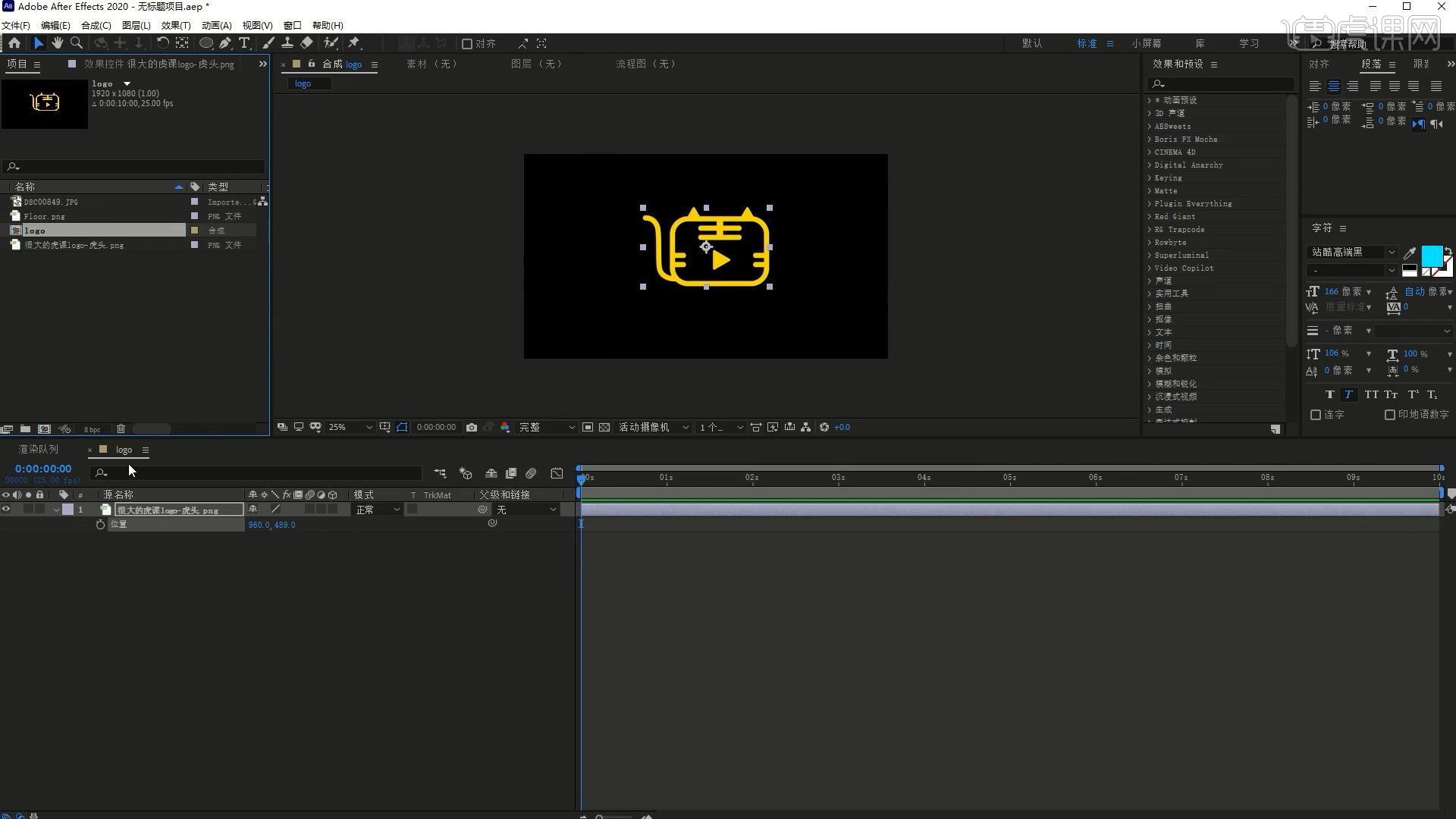Screen dimensions: 1456x819
Task: Click the Zoom tool icon
Action: click(x=76, y=43)
